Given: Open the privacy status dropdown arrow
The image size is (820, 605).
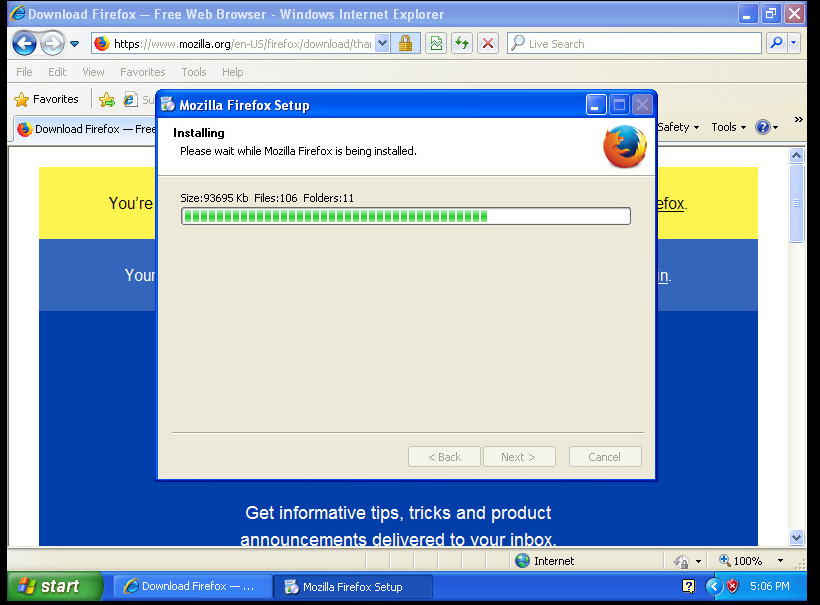Looking at the screenshot, I should point(698,562).
